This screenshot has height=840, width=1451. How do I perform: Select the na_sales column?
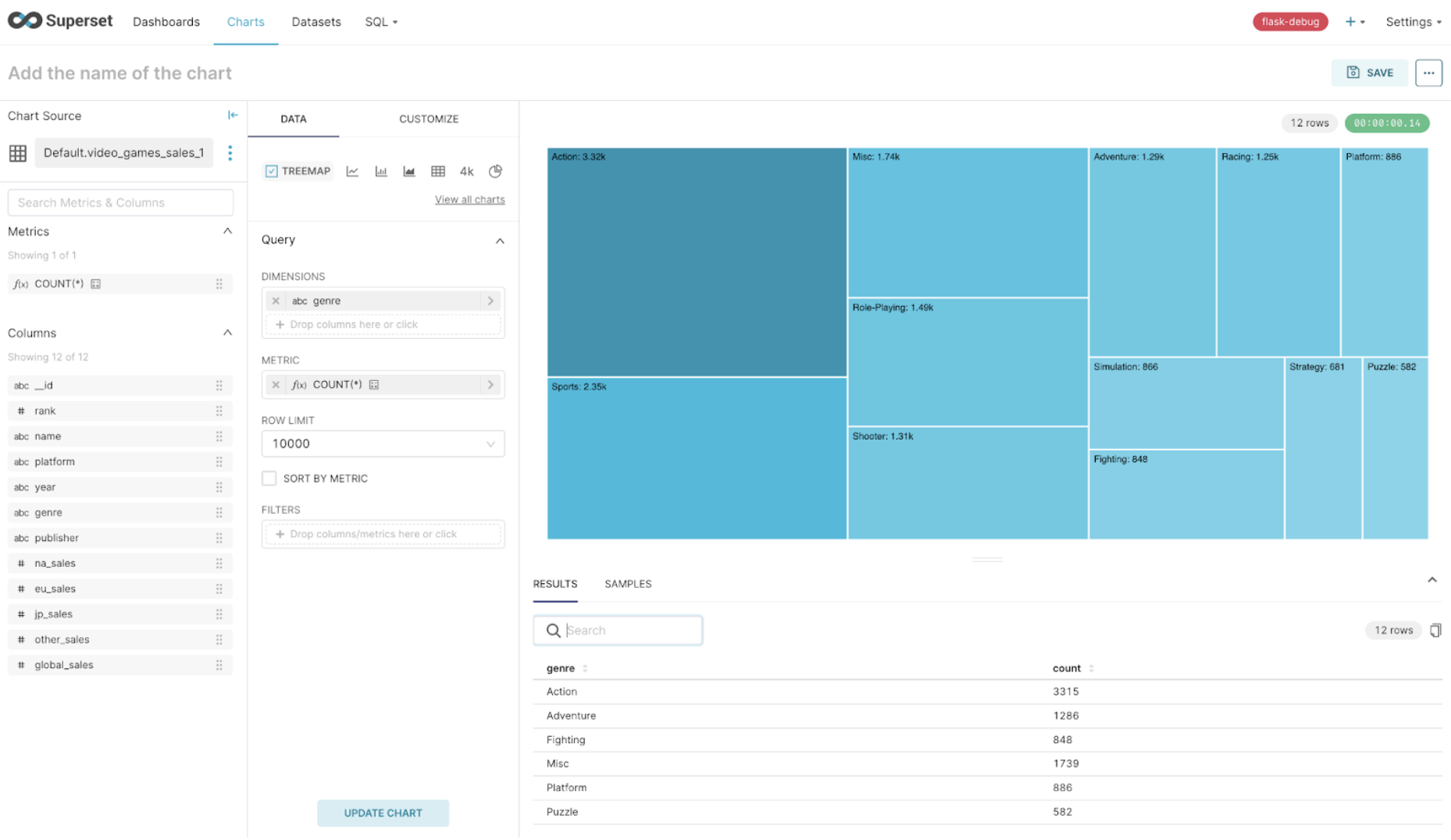(x=120, y=564)
